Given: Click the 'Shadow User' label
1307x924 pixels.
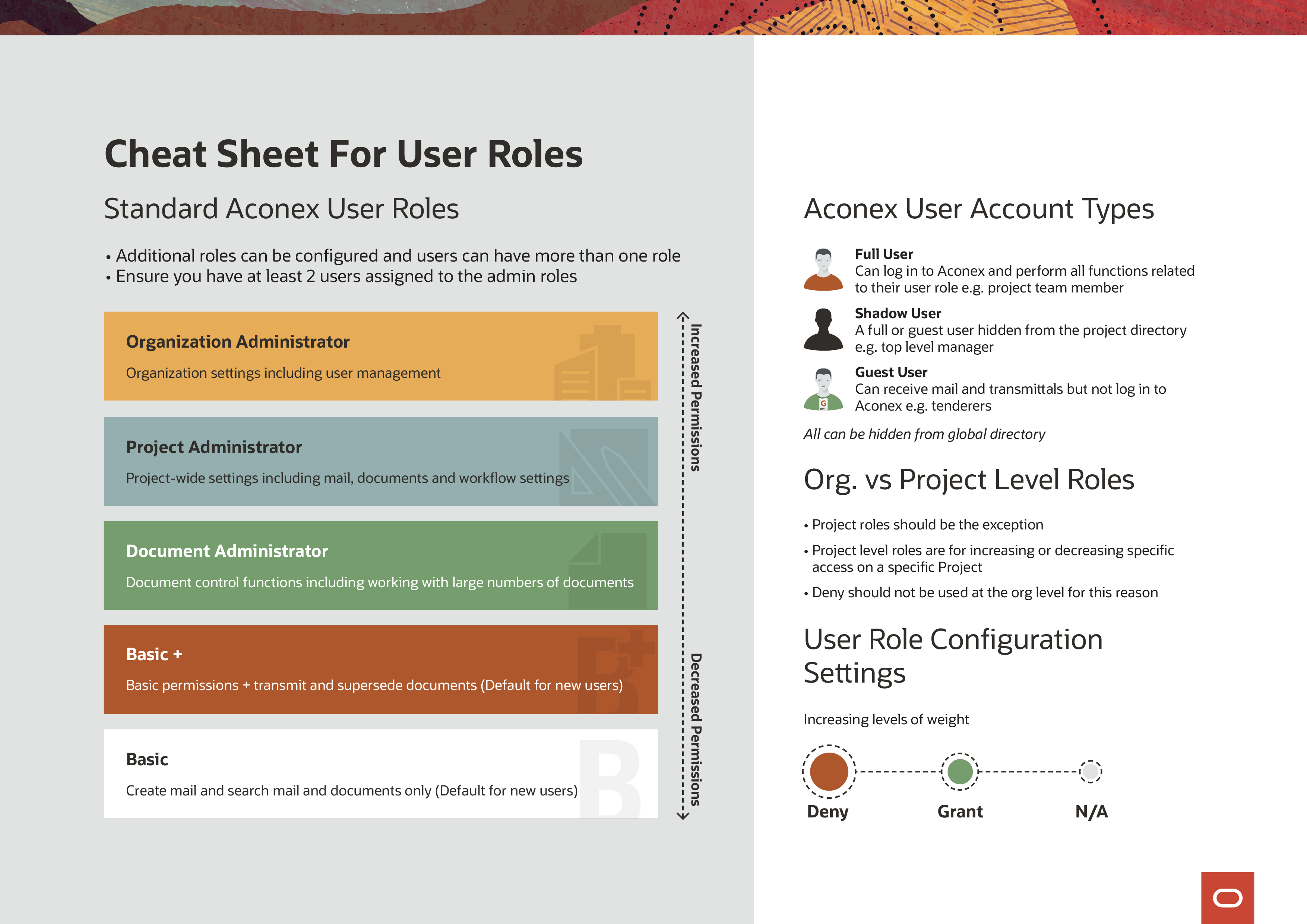Looking at the screenshot, I should pyautogui.click(x=898, y=313).
